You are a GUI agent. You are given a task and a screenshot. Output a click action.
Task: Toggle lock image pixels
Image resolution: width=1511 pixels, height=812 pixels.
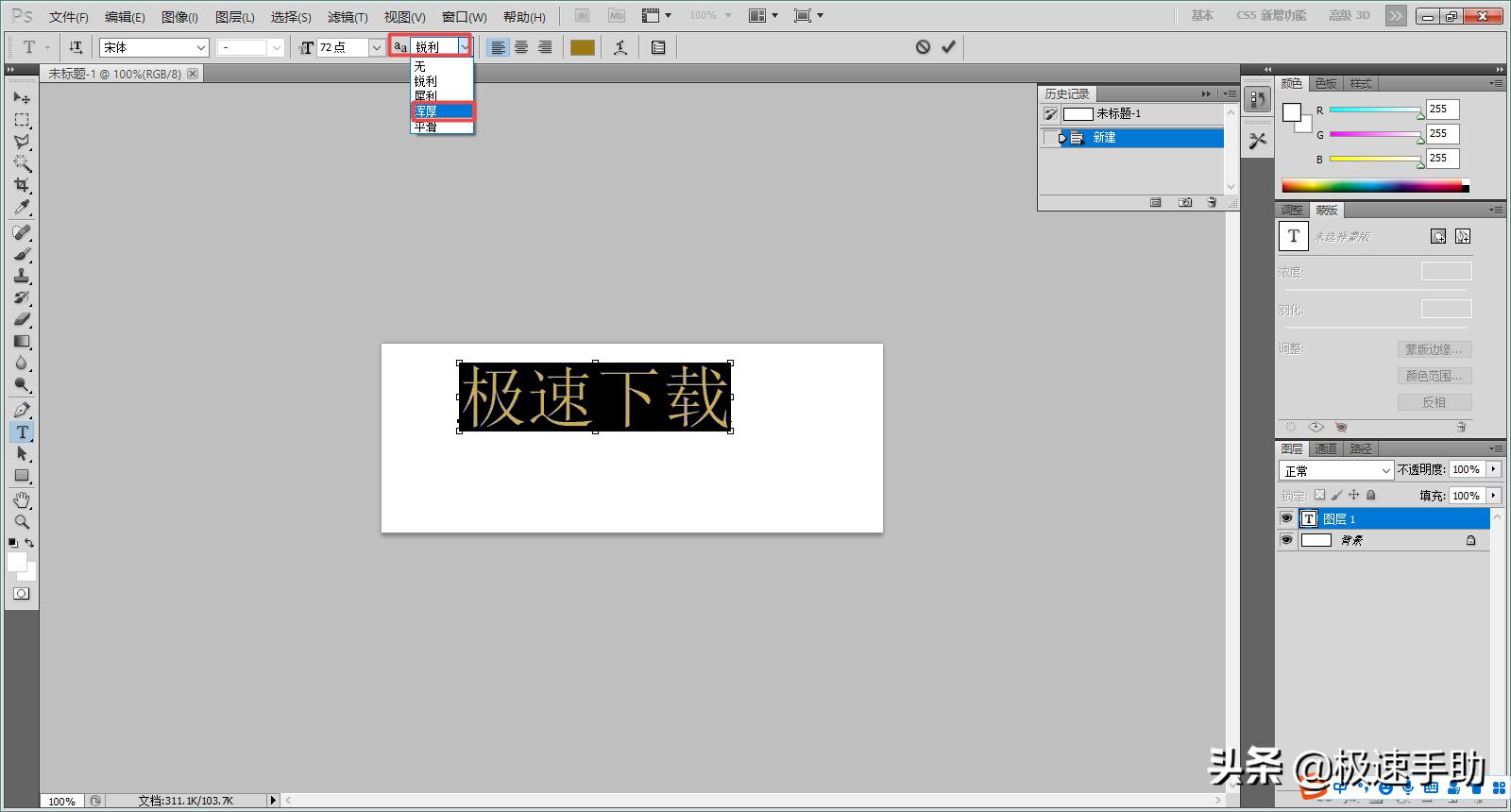[1336, 495]
